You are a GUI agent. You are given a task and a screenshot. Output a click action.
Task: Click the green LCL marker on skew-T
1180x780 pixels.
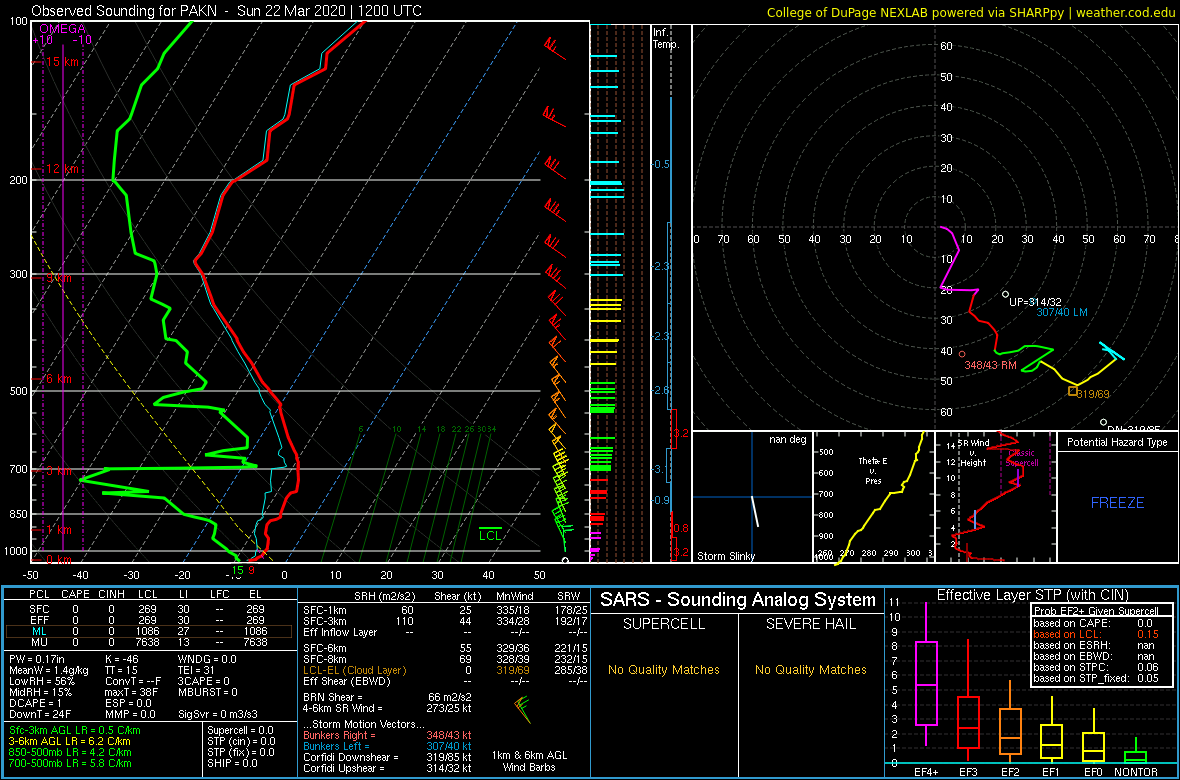491,535
